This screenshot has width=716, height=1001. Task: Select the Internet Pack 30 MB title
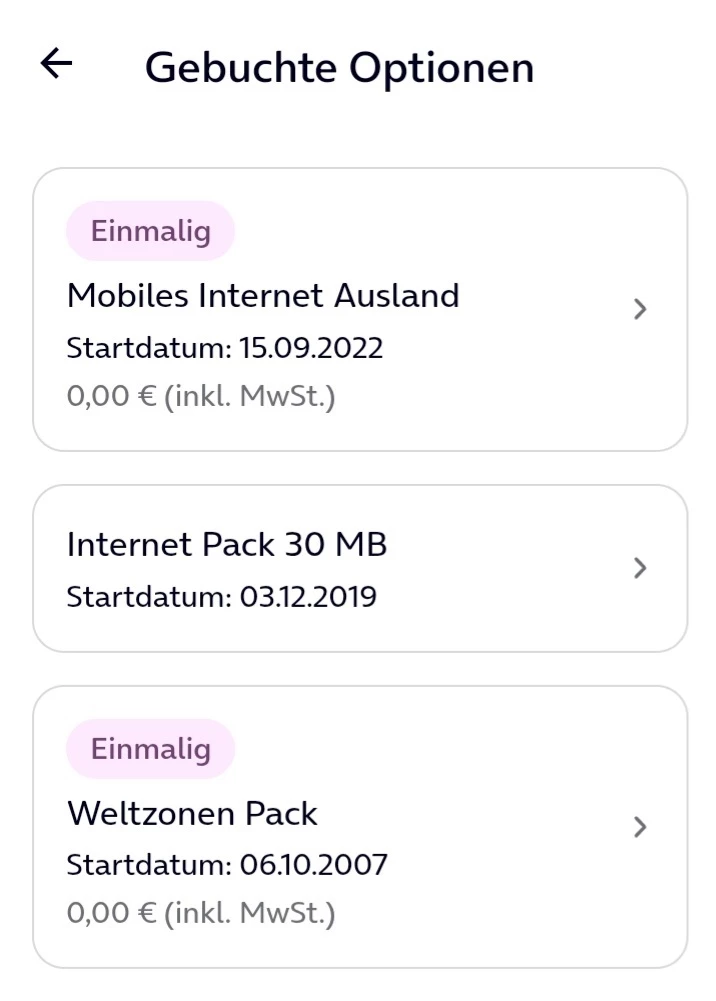(x=227, y=544)
